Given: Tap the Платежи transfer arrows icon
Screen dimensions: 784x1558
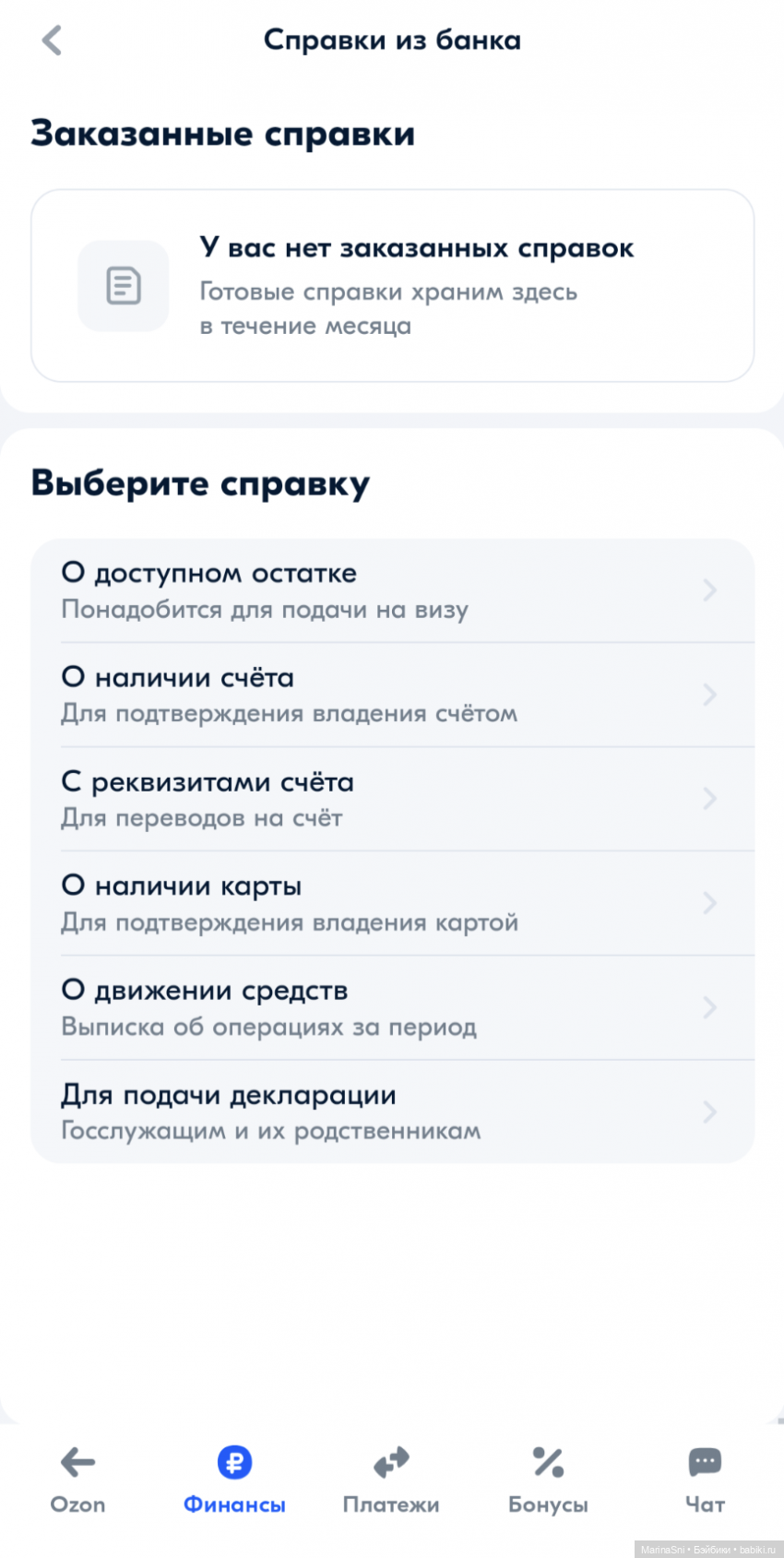Looking at the screenshot, I should coord(391,1462).
